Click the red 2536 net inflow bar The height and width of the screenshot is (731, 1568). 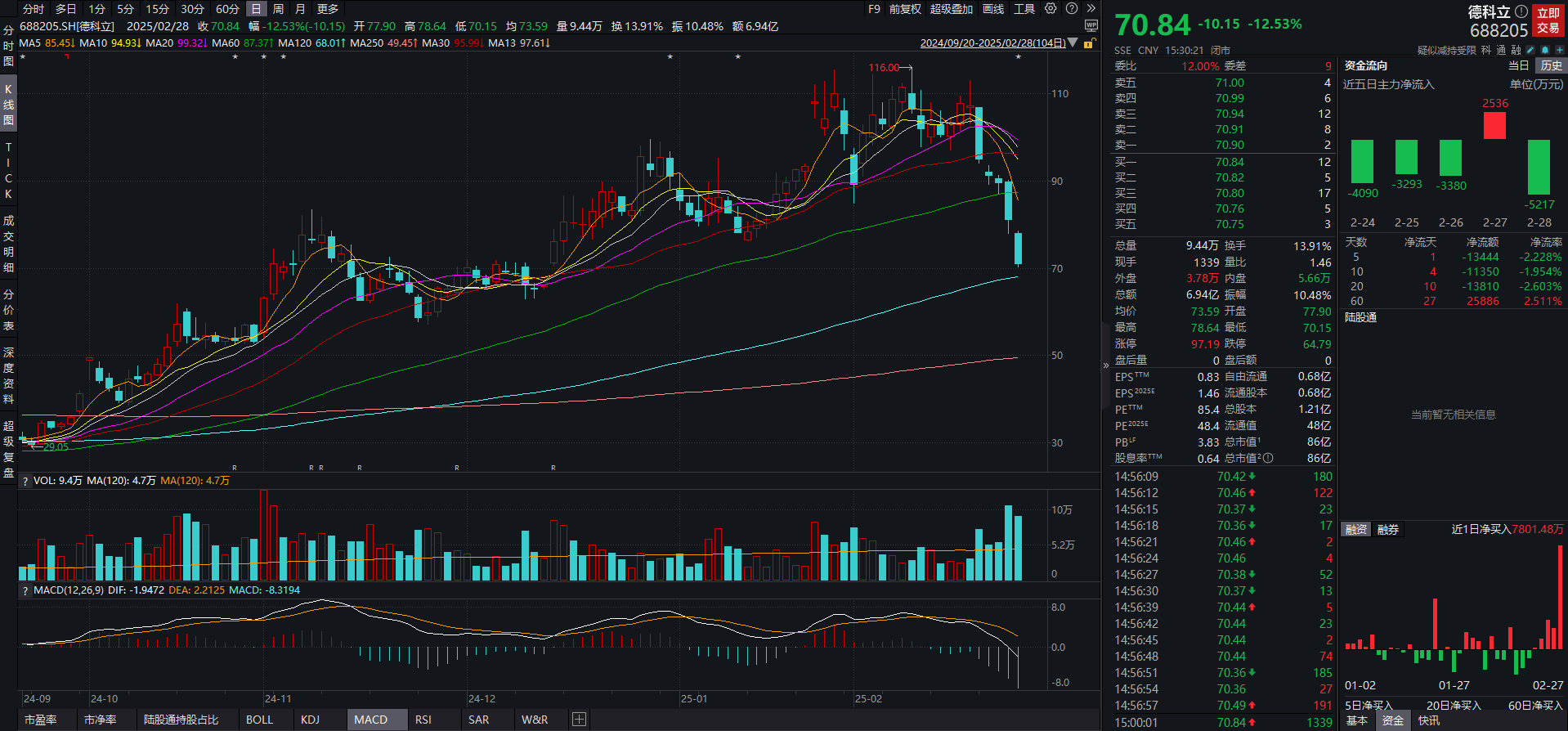coord(1494,125)
